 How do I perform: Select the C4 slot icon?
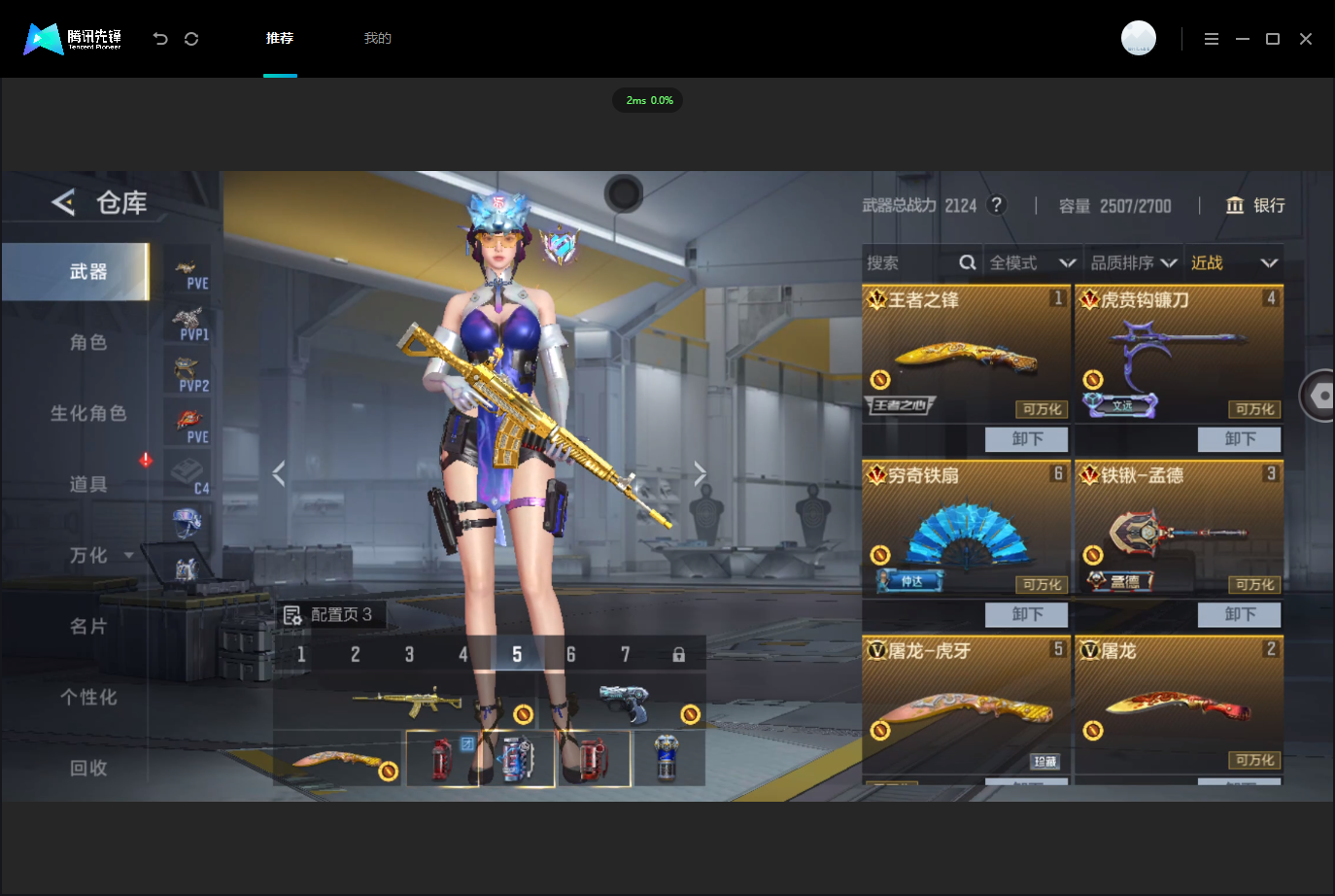[x=188, y=476]
